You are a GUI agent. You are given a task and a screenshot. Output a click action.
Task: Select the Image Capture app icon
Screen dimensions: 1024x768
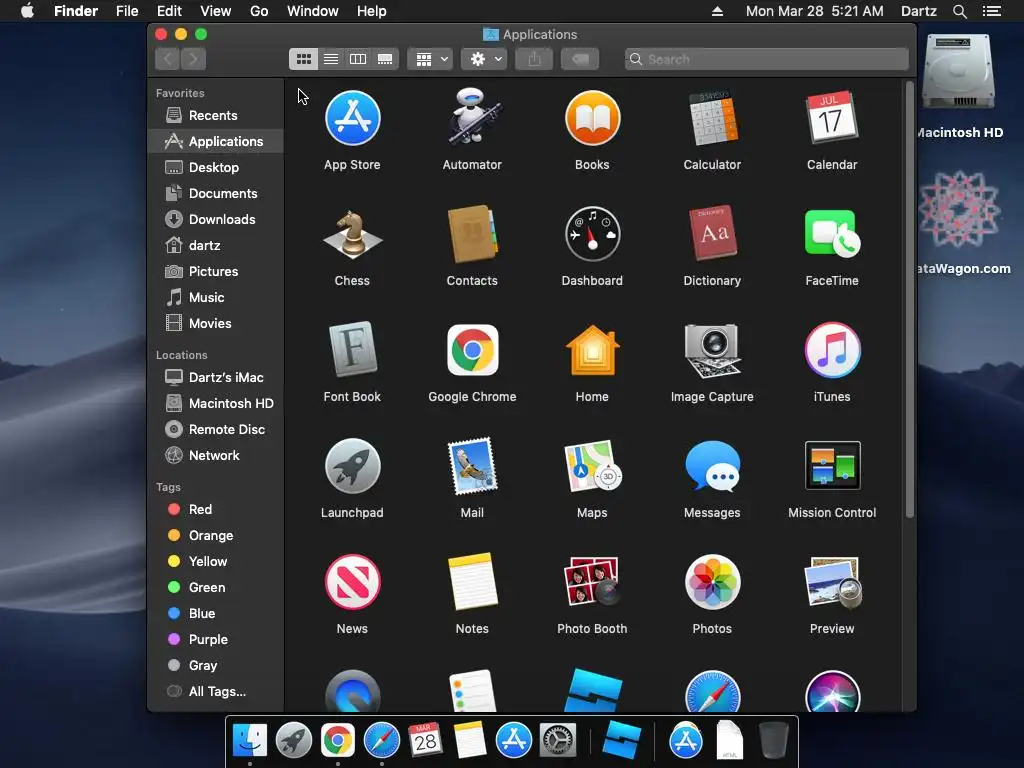(712, 350)
